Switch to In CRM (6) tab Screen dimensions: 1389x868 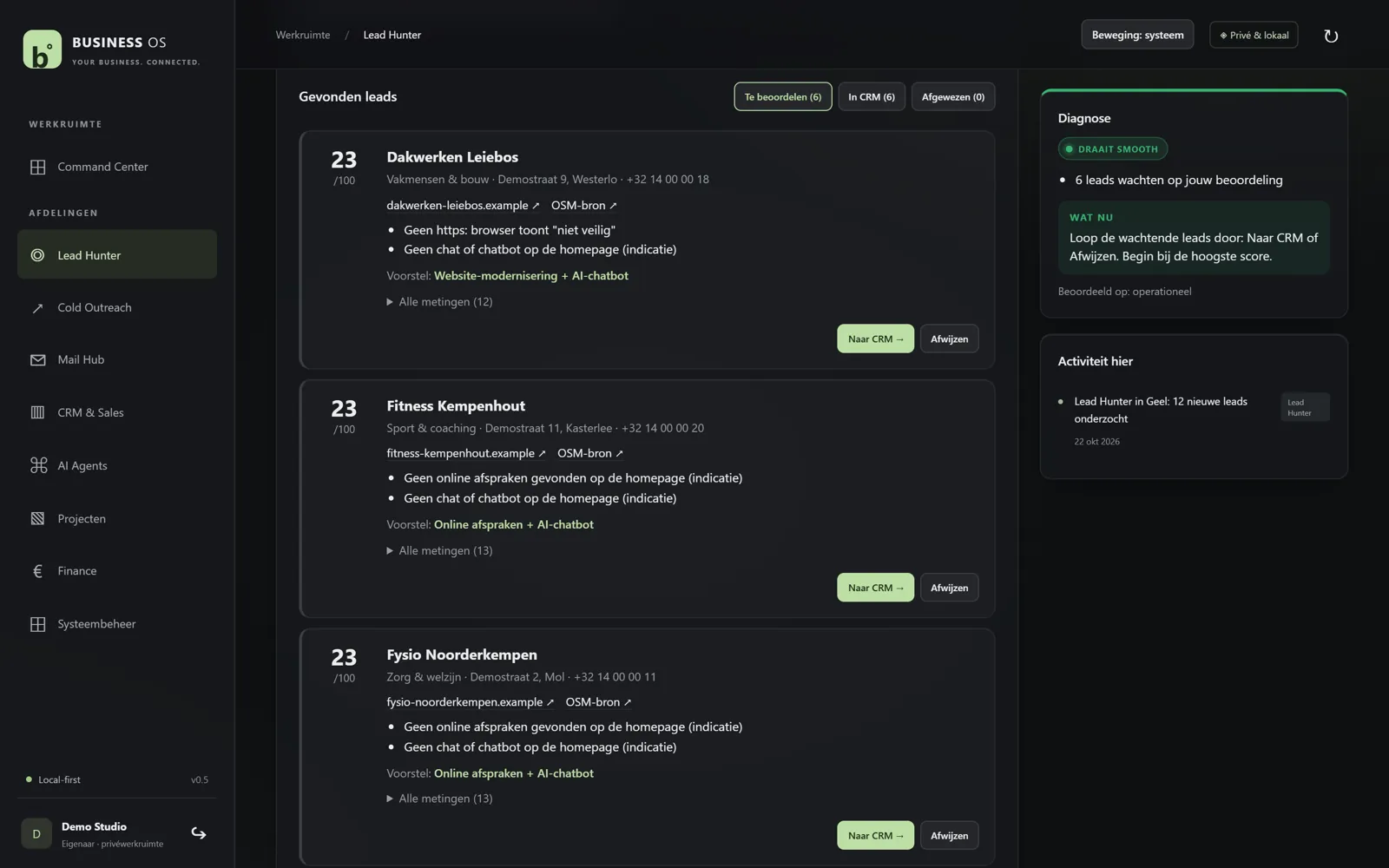[871, 96]
